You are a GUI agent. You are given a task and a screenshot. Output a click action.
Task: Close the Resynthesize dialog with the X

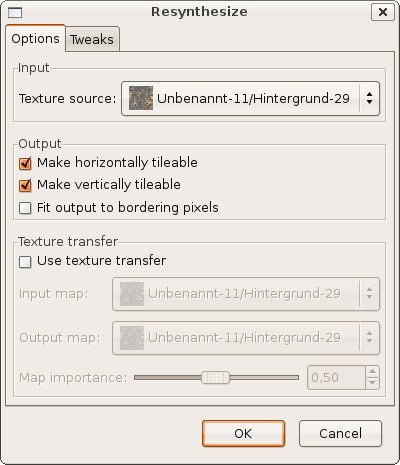coord(383,12)
